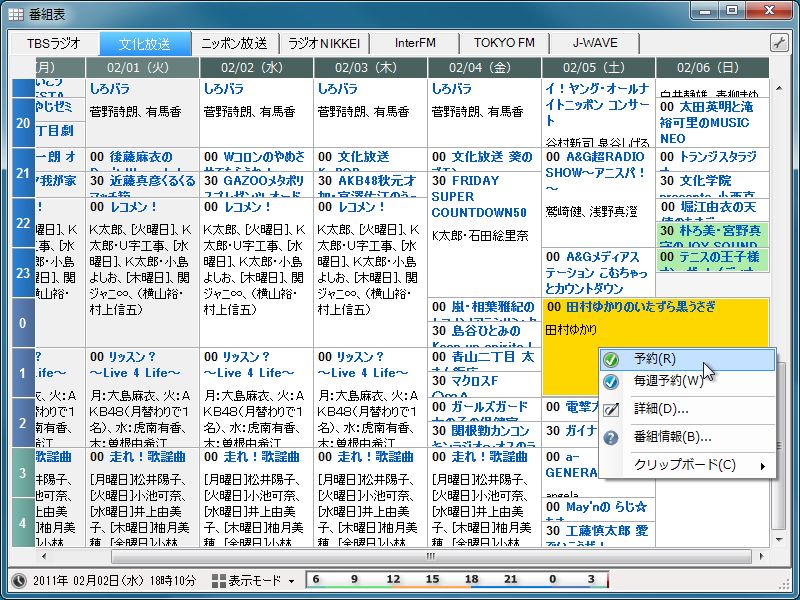Select 後藤麻衣の program on Tuesday

coord(142,160)
